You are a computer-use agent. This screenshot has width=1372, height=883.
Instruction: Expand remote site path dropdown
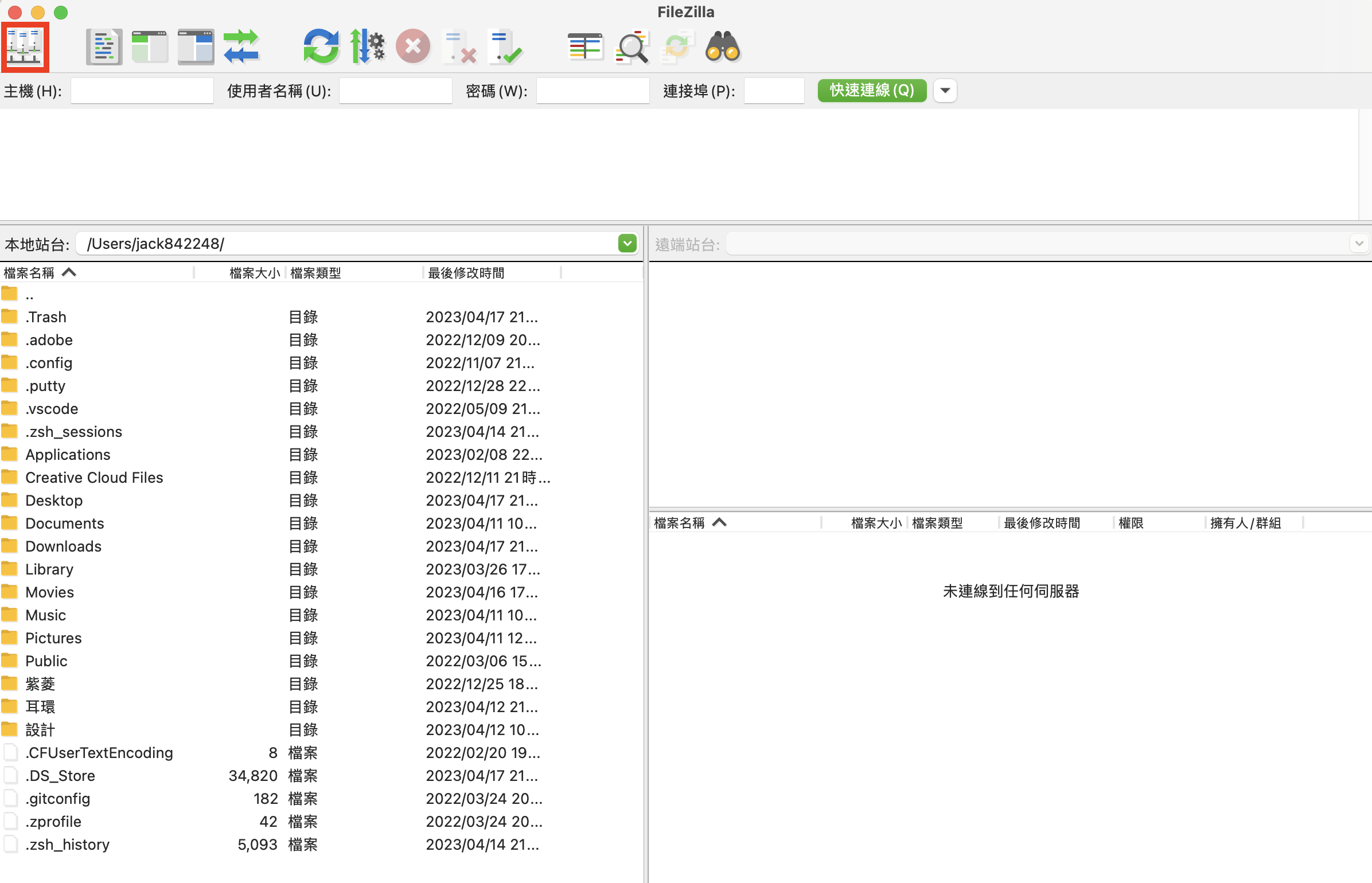click(x=1359, y=244)
